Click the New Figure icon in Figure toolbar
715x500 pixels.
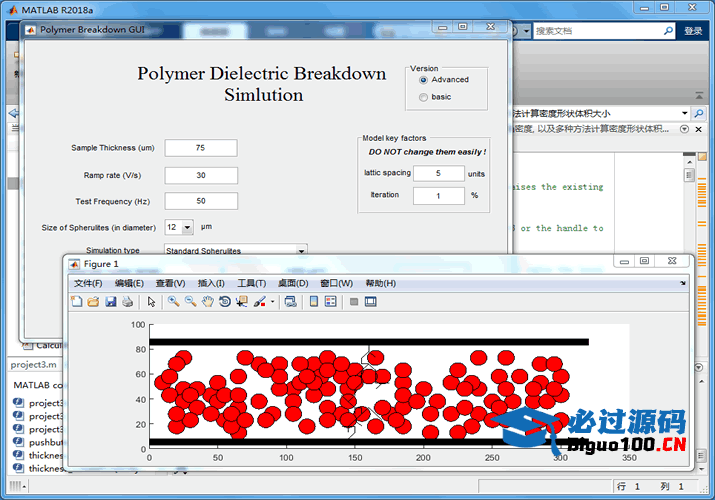click(x=78, y=302)
